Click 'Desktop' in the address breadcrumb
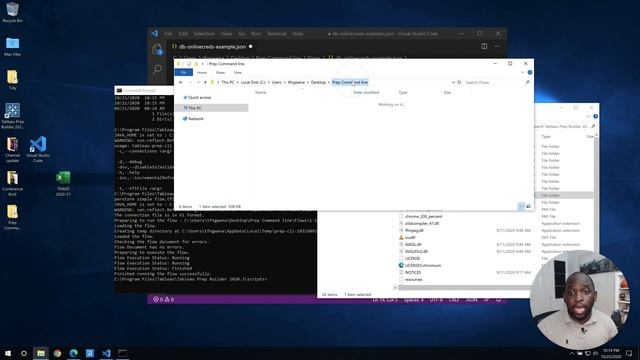Image resolution: width=640 pixels, height=360 pixels. [x=318, y=82]
